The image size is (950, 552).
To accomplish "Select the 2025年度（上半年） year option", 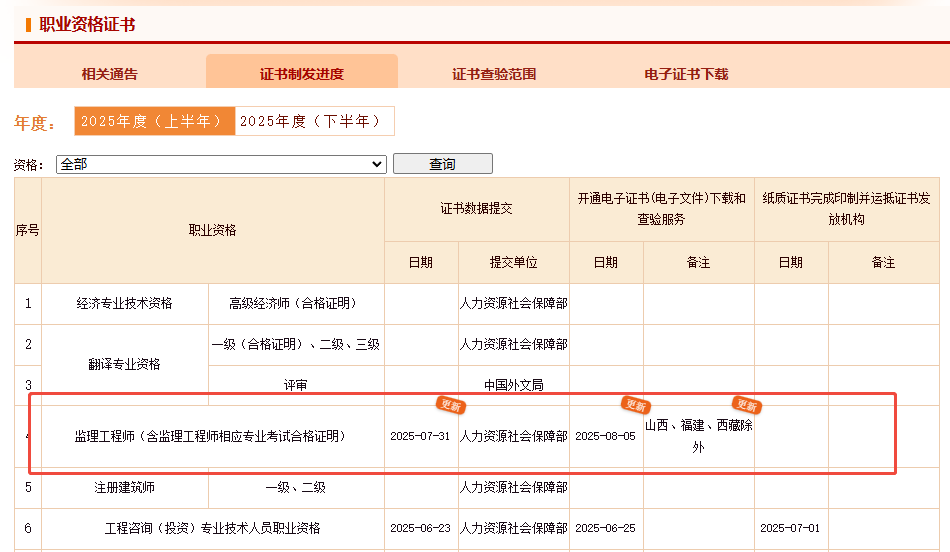I will pyautogui.click(x=154, y=121).
